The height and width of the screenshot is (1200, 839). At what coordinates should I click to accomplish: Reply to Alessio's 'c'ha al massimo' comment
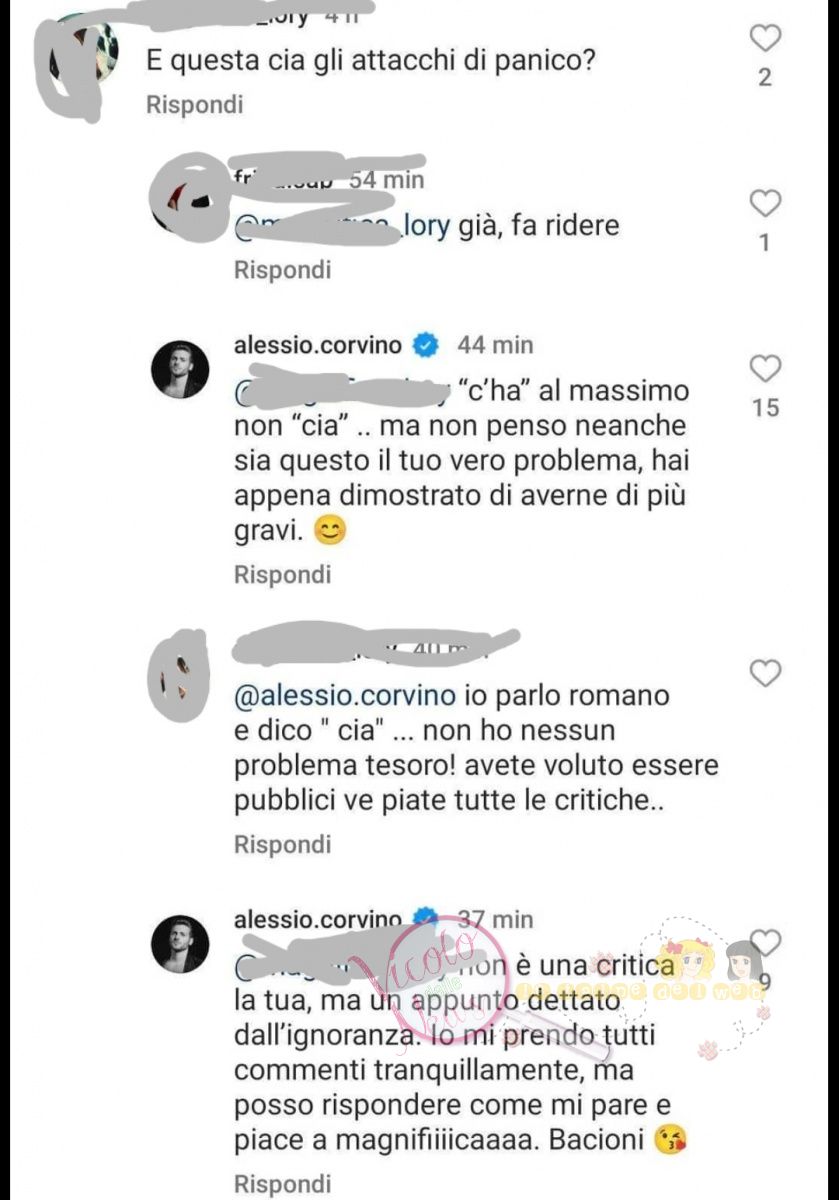(x=282, y=575)
